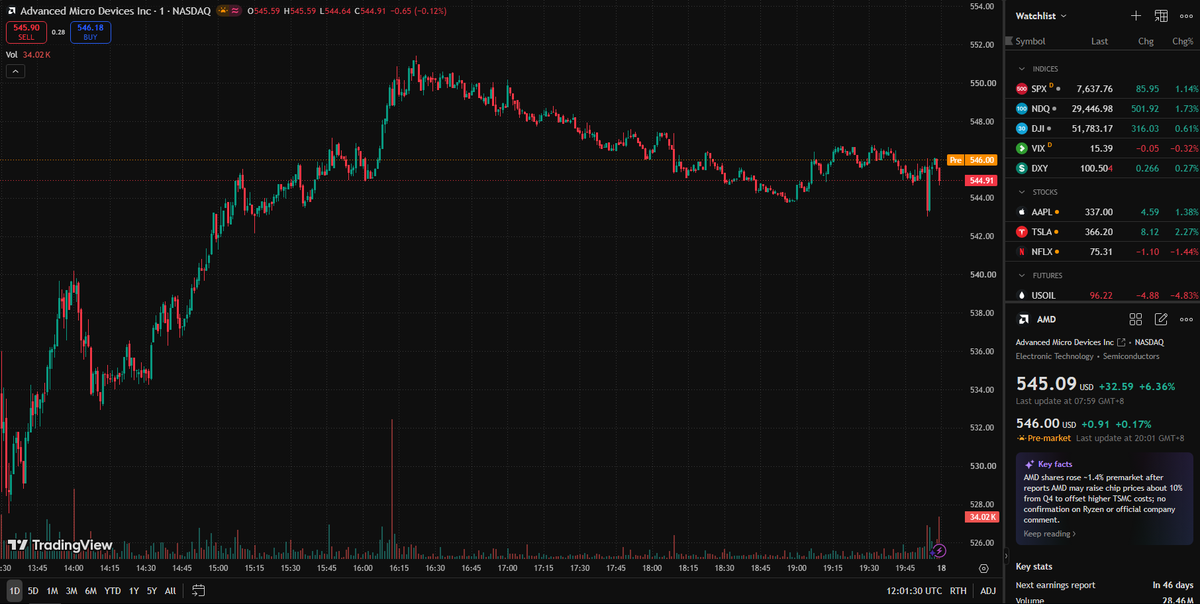Select the USOIL watchlist row

coord(1103,295)
